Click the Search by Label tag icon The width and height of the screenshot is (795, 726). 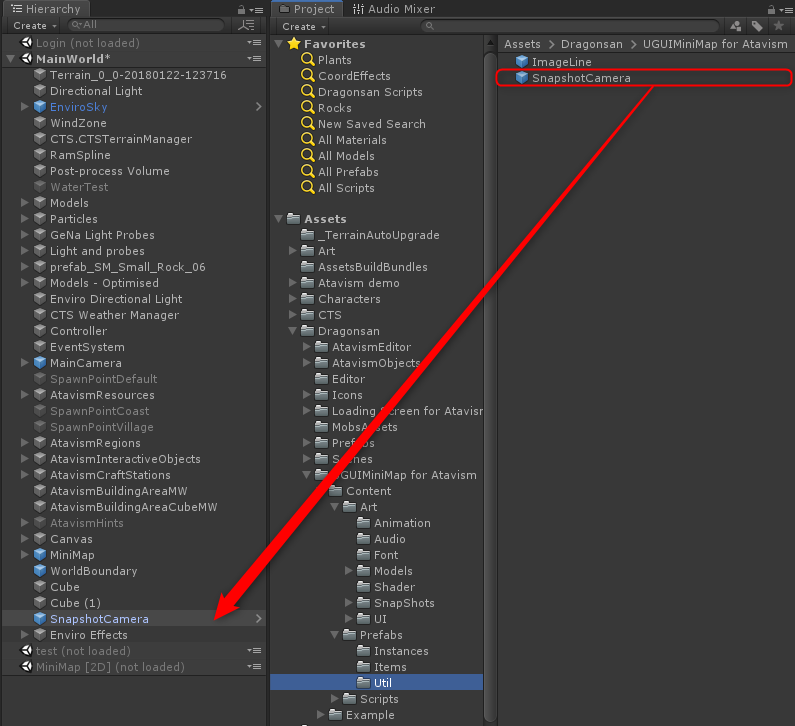(x=757, y=26)
